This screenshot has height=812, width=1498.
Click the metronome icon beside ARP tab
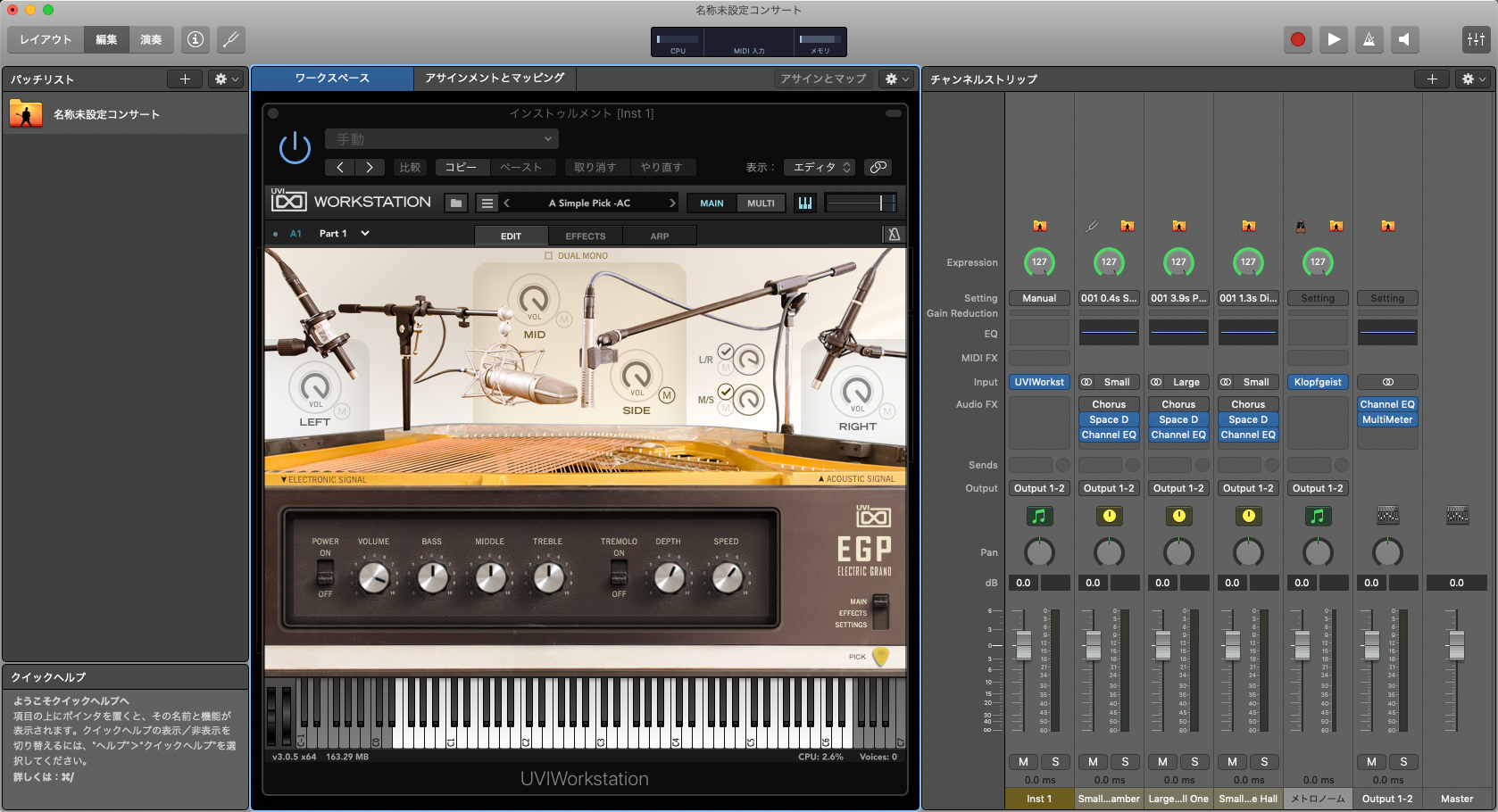894,235
